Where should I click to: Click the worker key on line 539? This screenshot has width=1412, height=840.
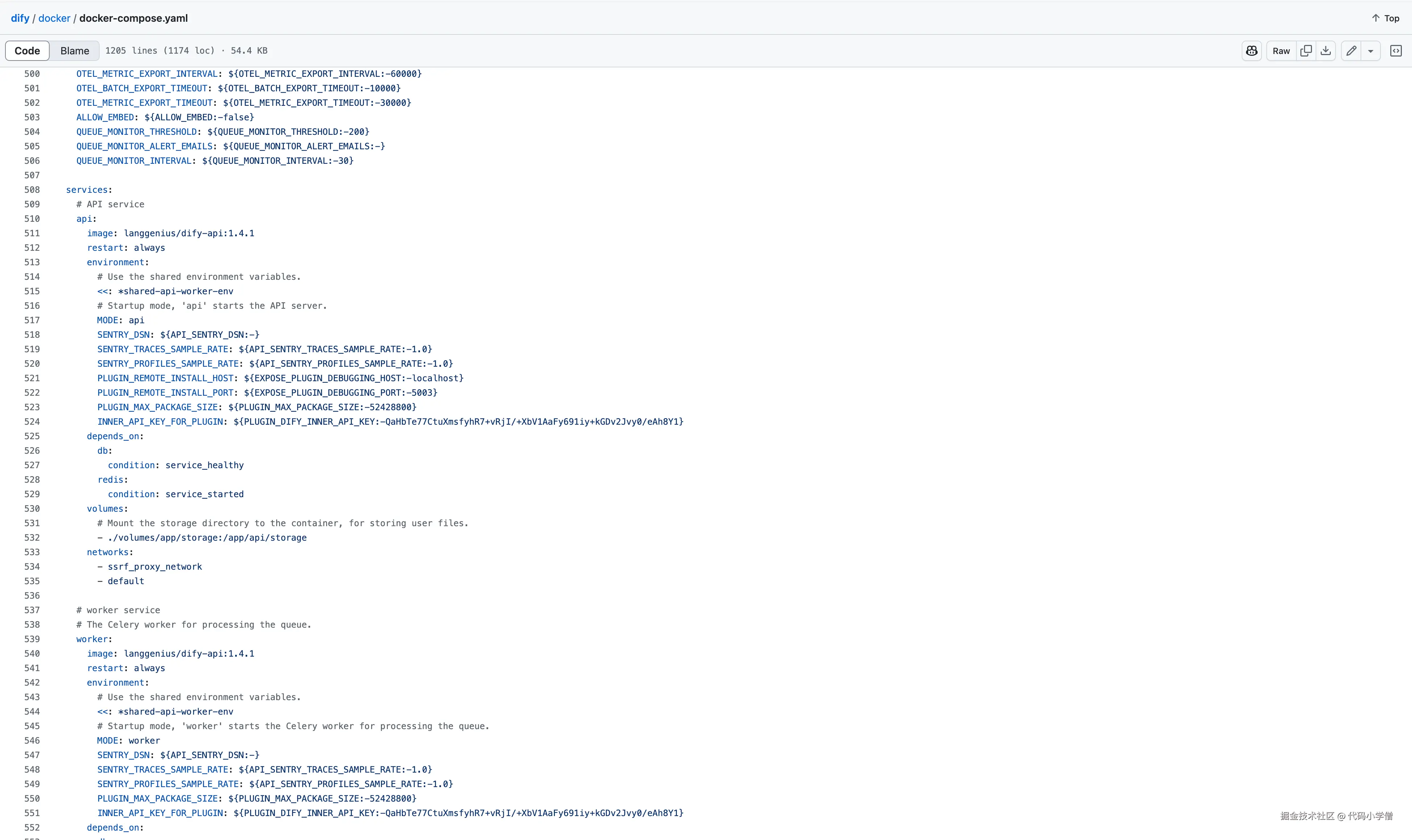pyautogui.click(x=92, y=639)
